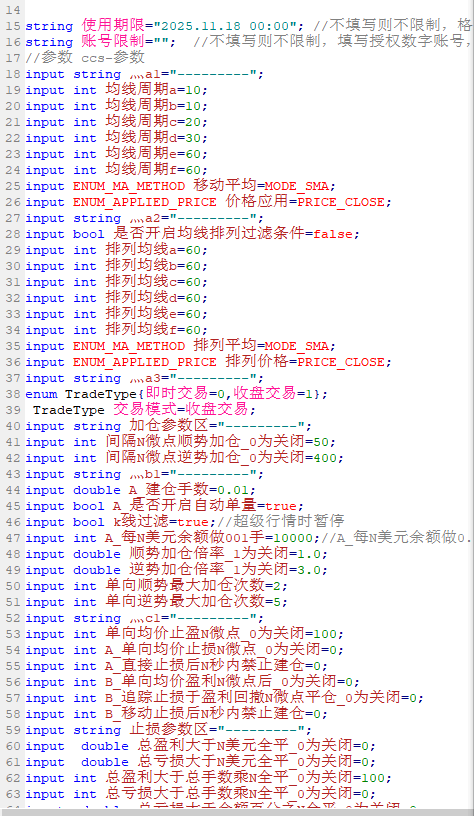Image resolution: width=476 pixels, height=816 pixels.
Task: Click the date string "2025.11.18 00:00"
Action: click(225, 26)
